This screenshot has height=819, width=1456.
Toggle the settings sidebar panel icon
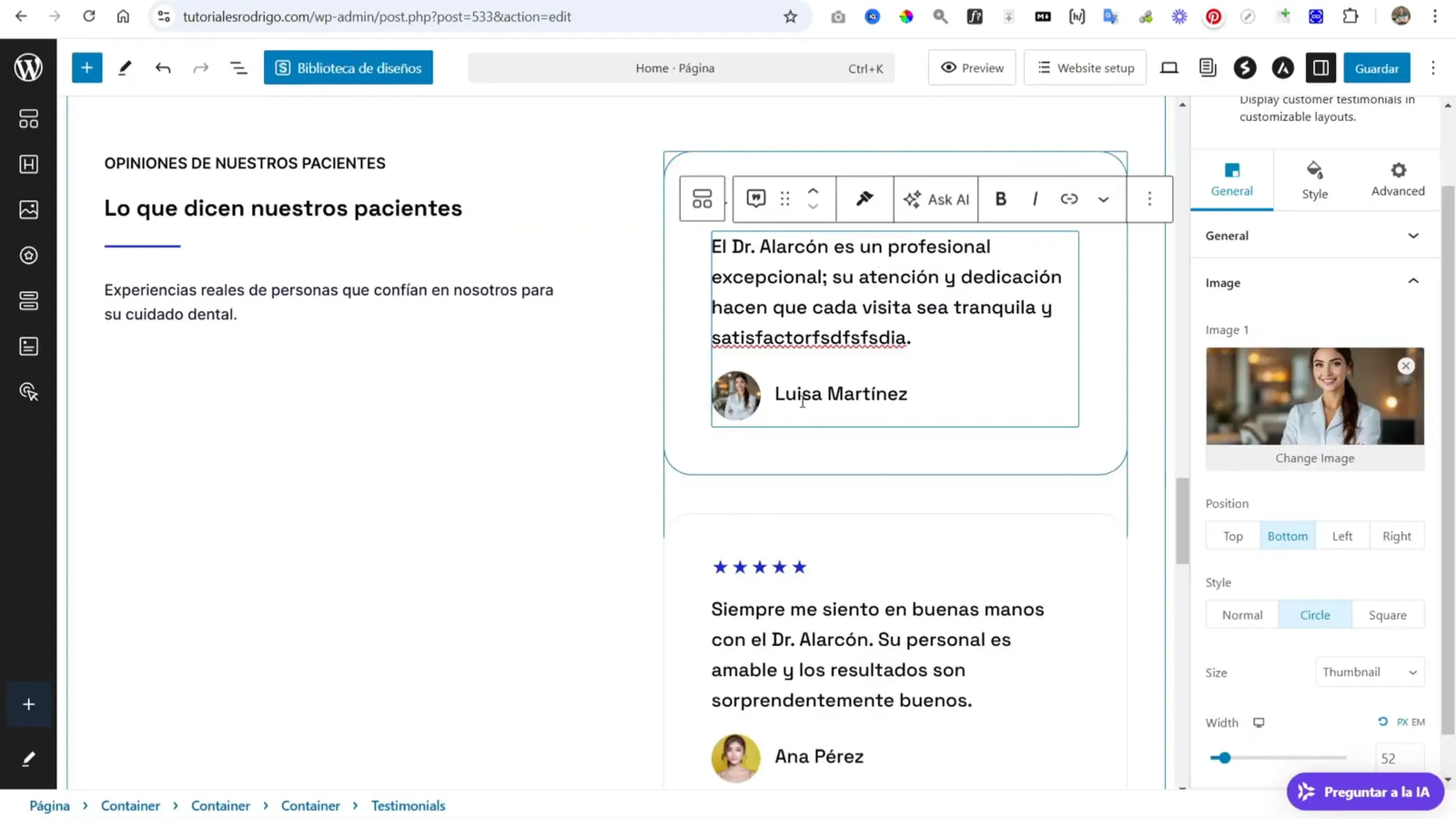click(x=1320, y=67)
